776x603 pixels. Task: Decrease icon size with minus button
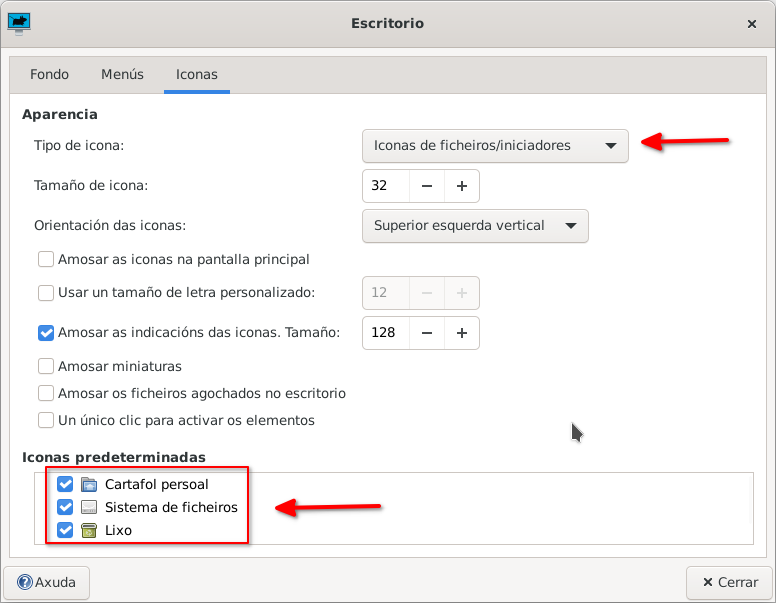tap(427, 186)
